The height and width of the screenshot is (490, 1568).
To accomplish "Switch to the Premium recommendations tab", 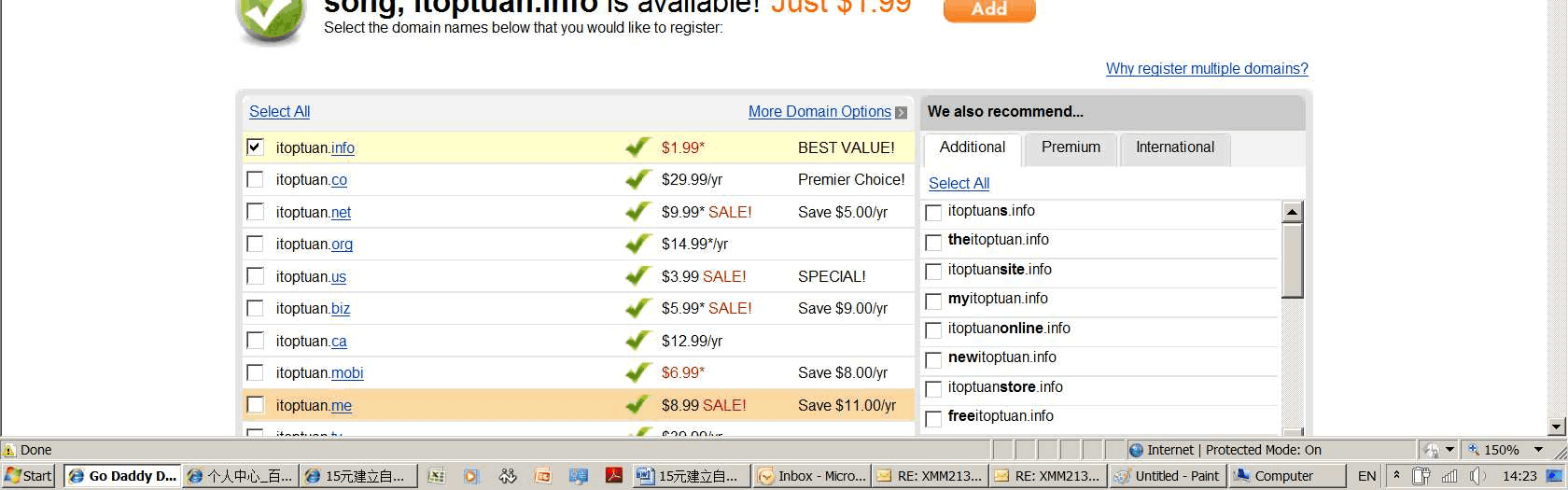I will coord(1071,147).
